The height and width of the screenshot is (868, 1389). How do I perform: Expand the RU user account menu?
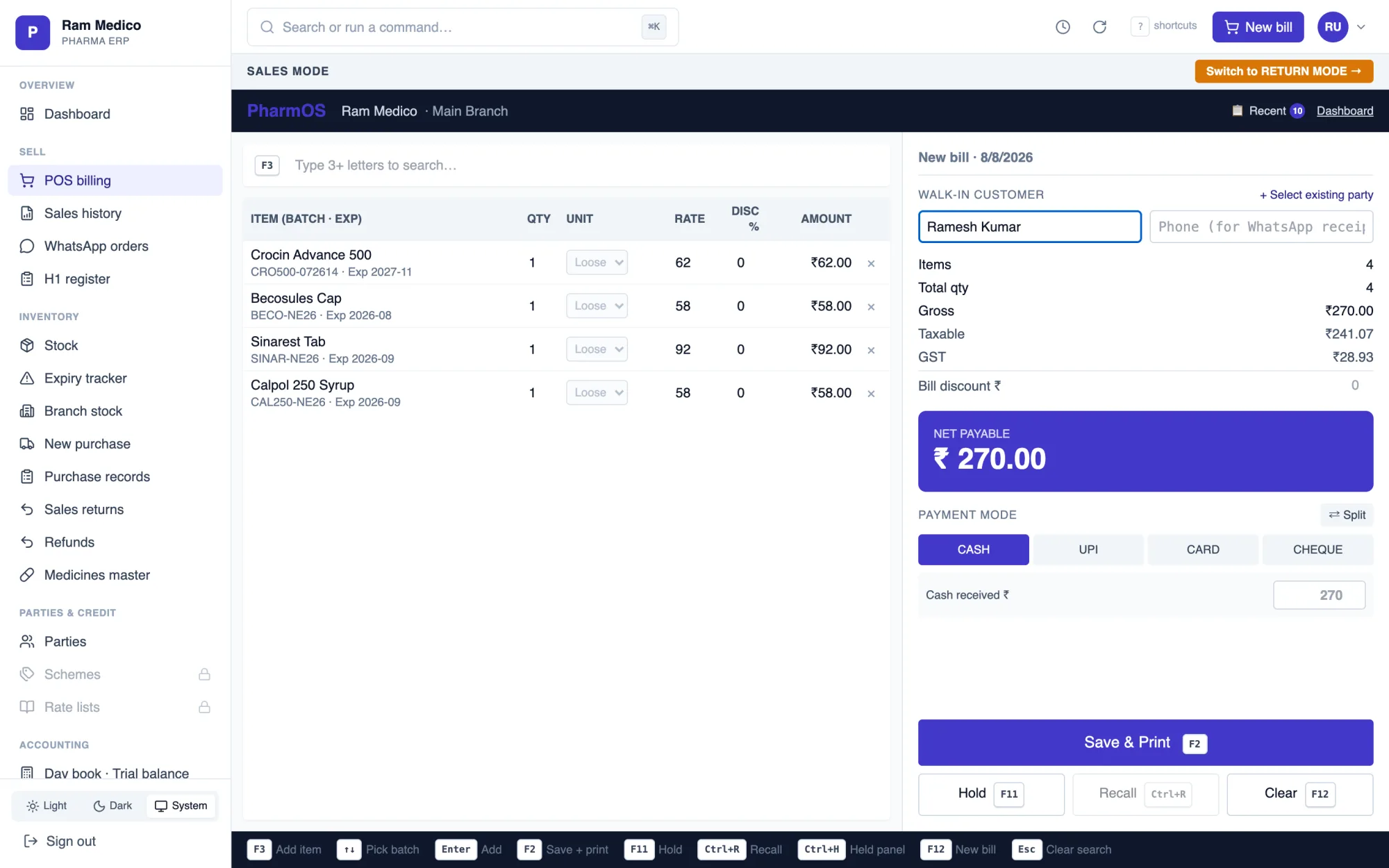pos(1342,27)
